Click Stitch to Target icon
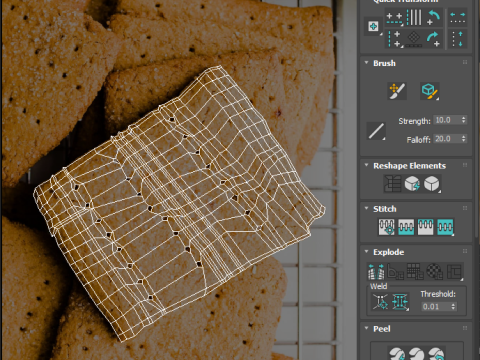This screenshot has height=360, width=480. (386, 227)
